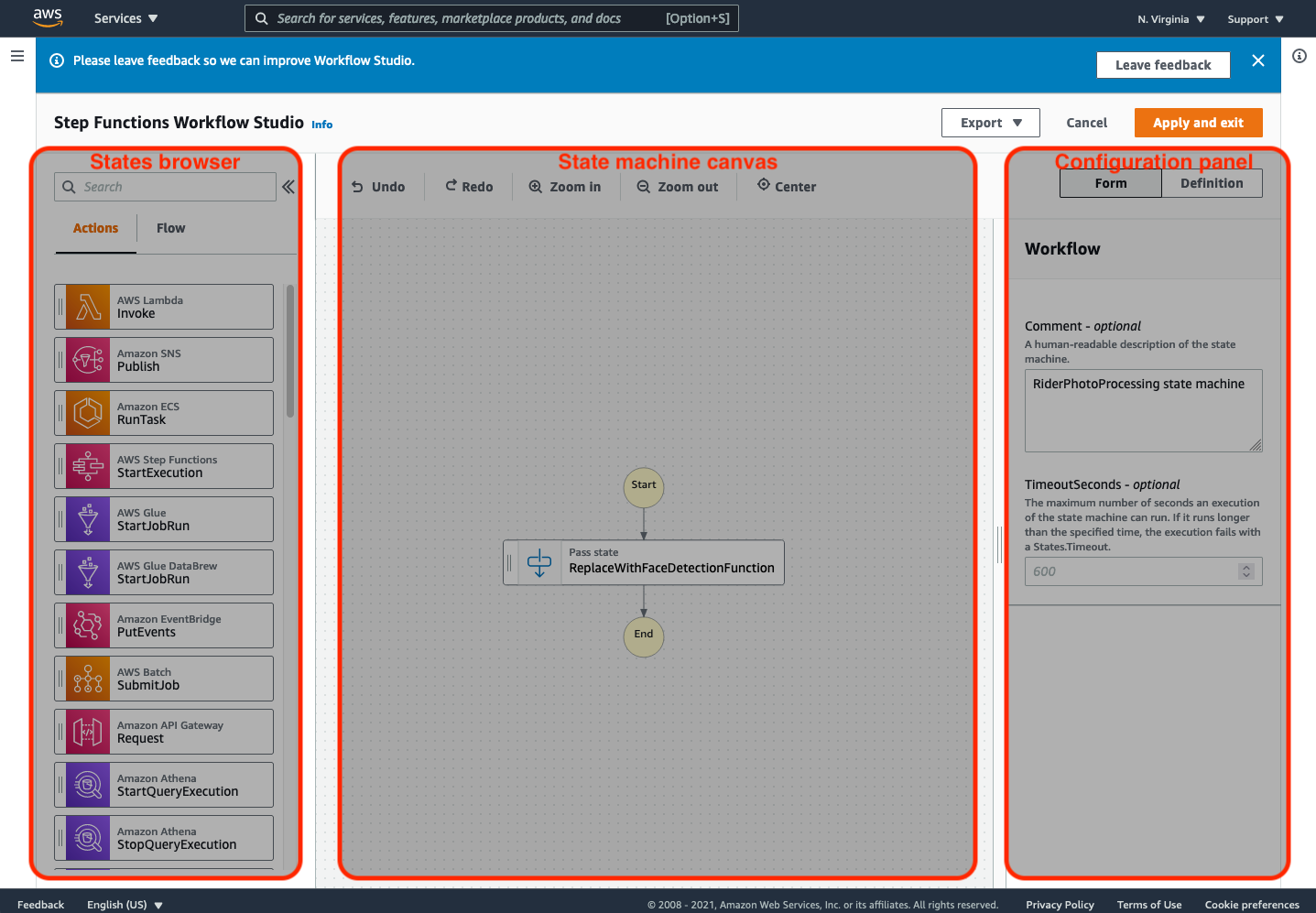Click the AWS Glue StartJobRun icon

coord(88,519)
